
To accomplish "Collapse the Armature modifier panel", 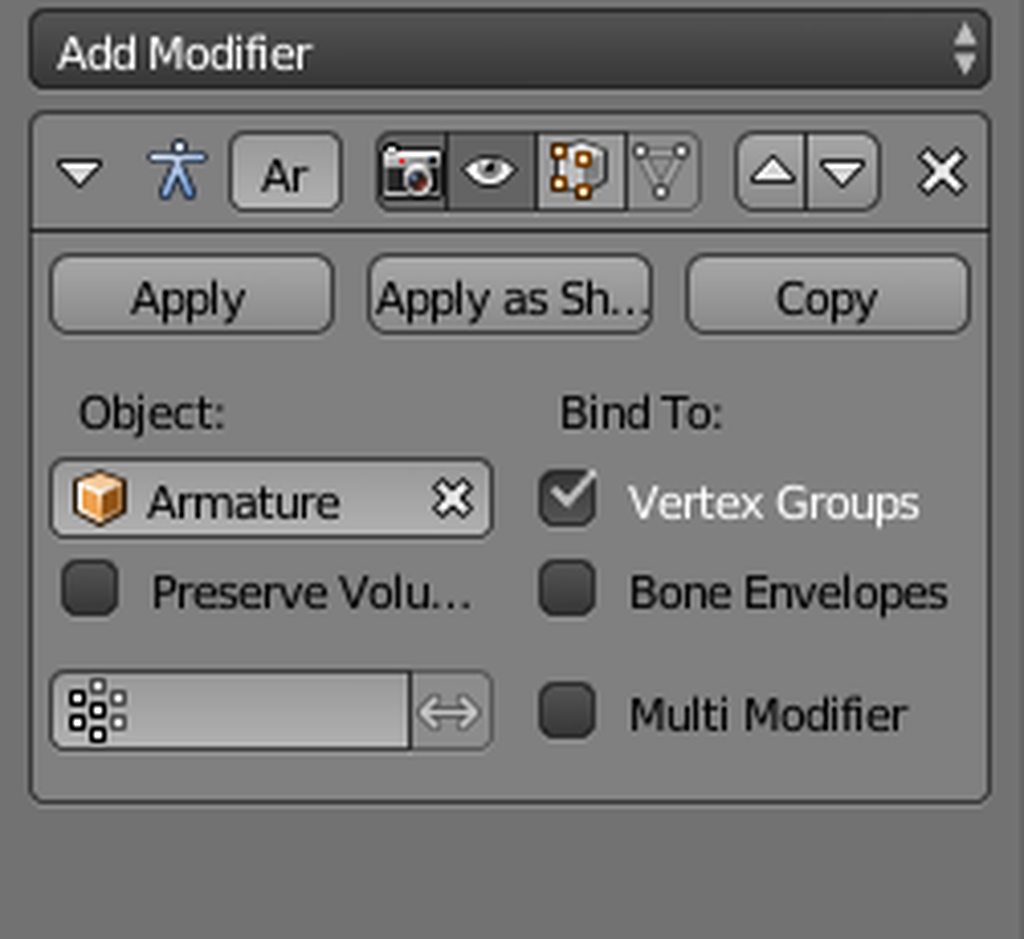I will (80, 173).
